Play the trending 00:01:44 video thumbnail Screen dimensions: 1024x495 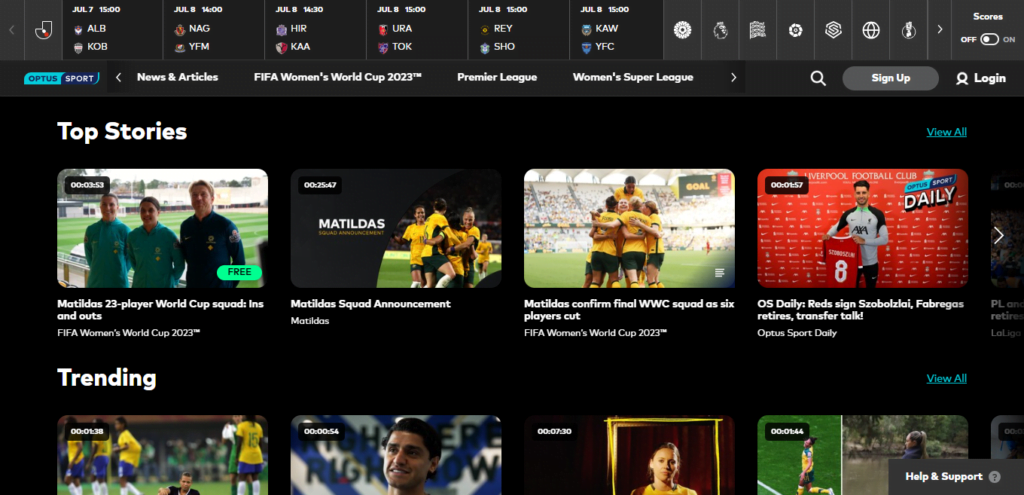863,455
